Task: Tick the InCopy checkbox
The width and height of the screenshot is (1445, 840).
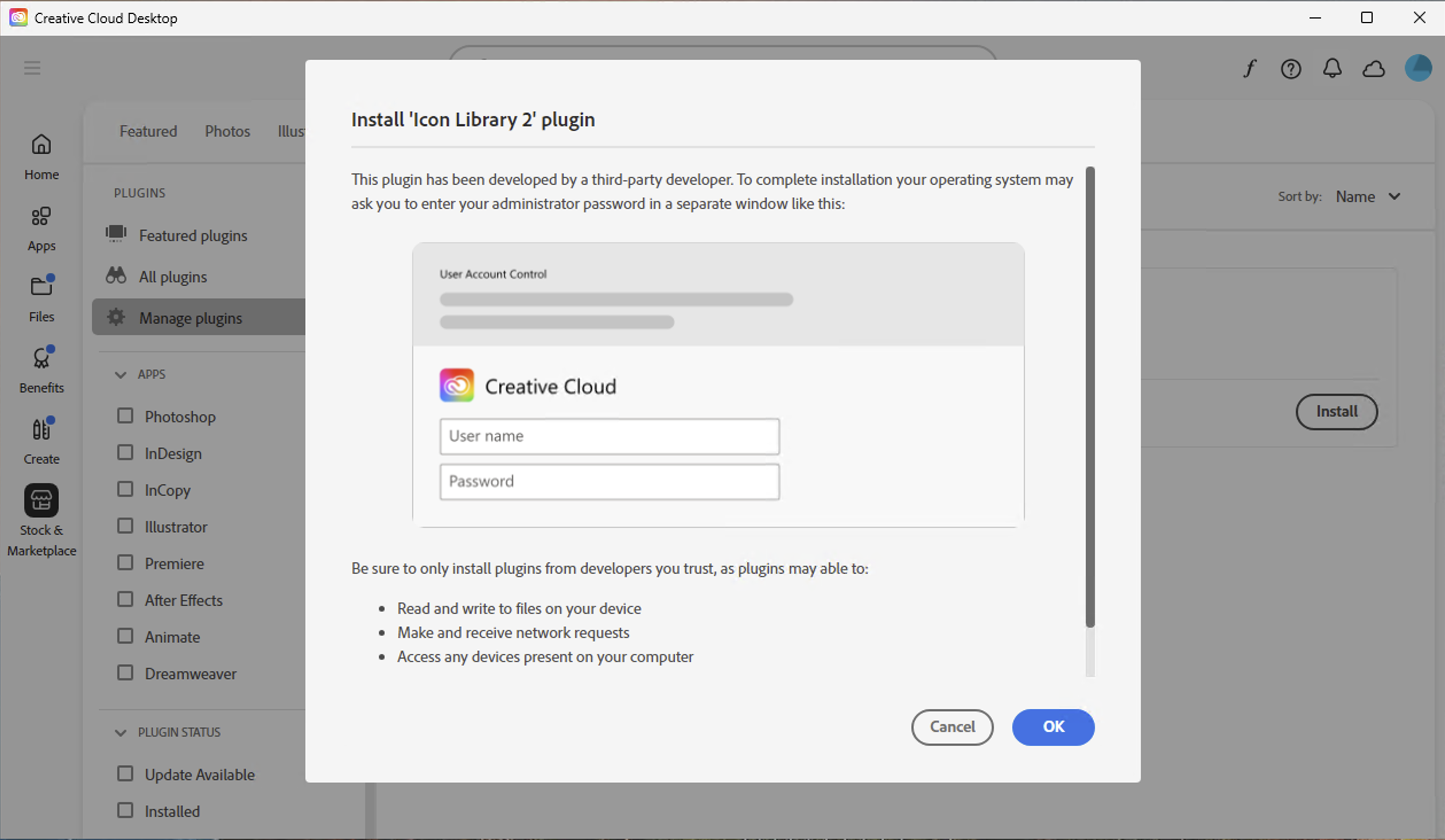Action: click(x=125, y=489)
